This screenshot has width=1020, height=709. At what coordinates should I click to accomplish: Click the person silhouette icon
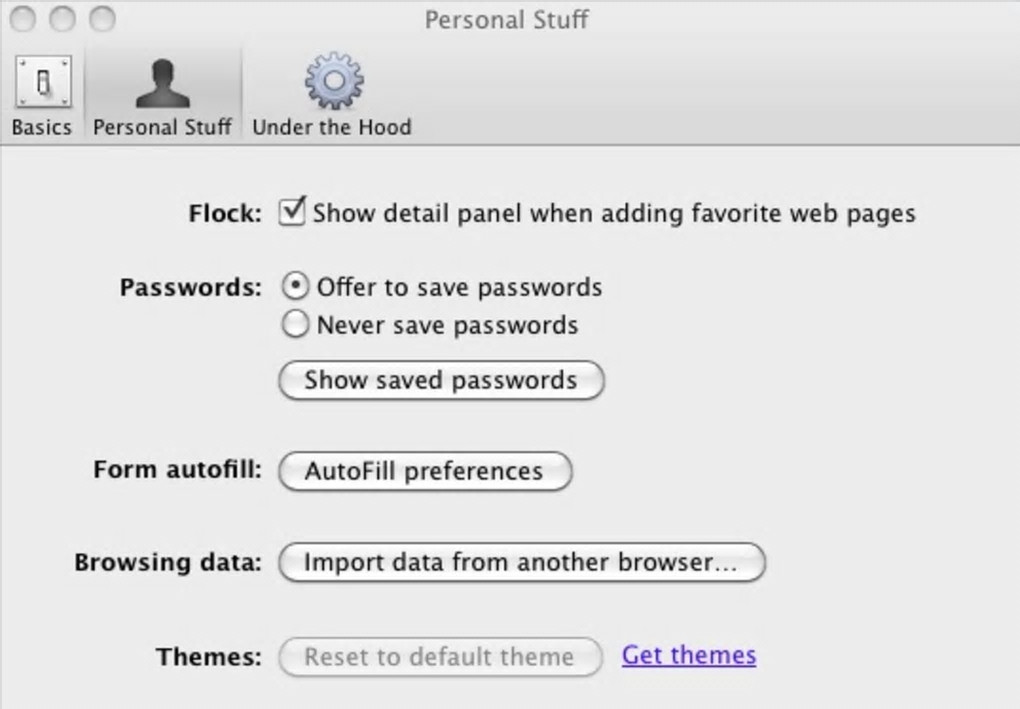pos(162,82)
